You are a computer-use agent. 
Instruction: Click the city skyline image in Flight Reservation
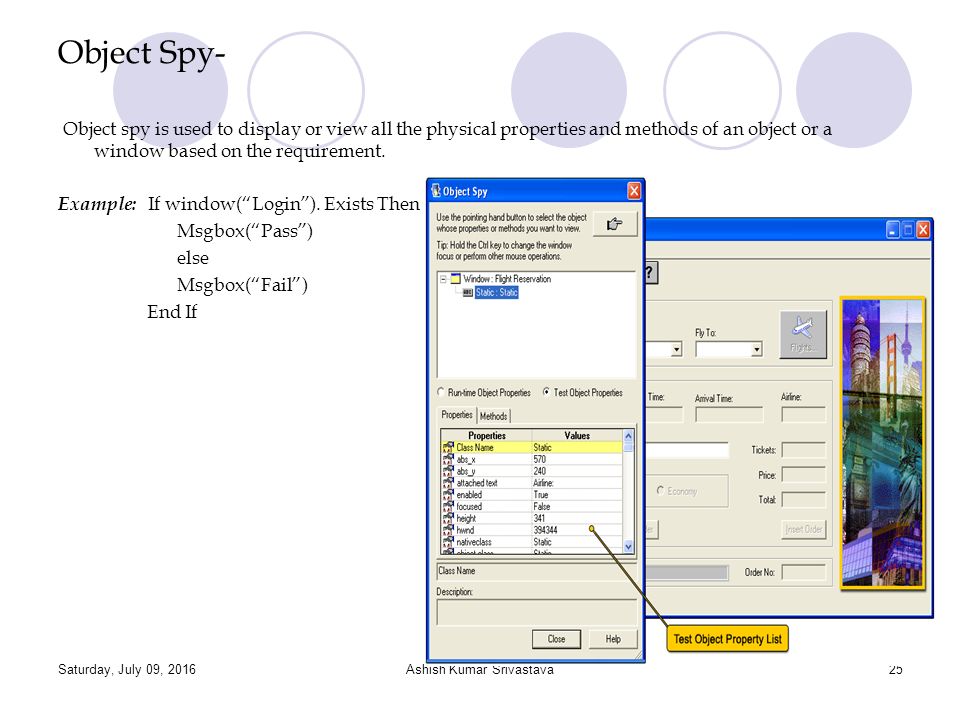(882, 444)
